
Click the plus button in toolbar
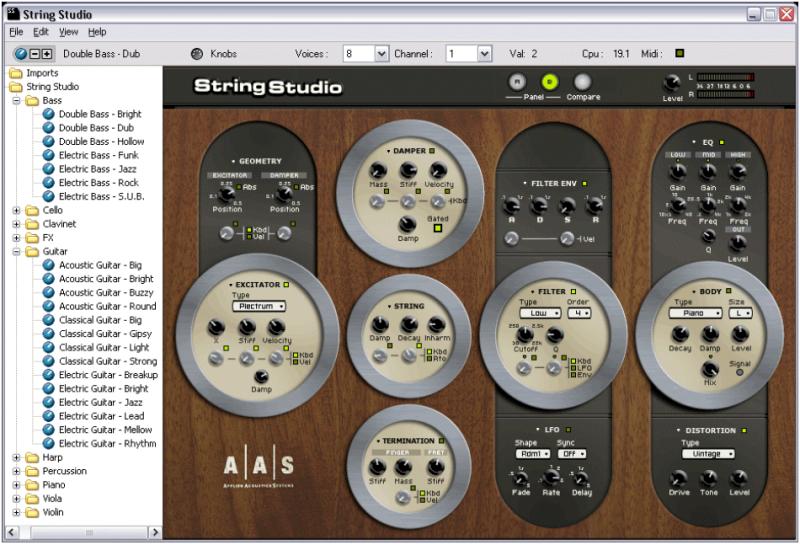tap(46, 54)
